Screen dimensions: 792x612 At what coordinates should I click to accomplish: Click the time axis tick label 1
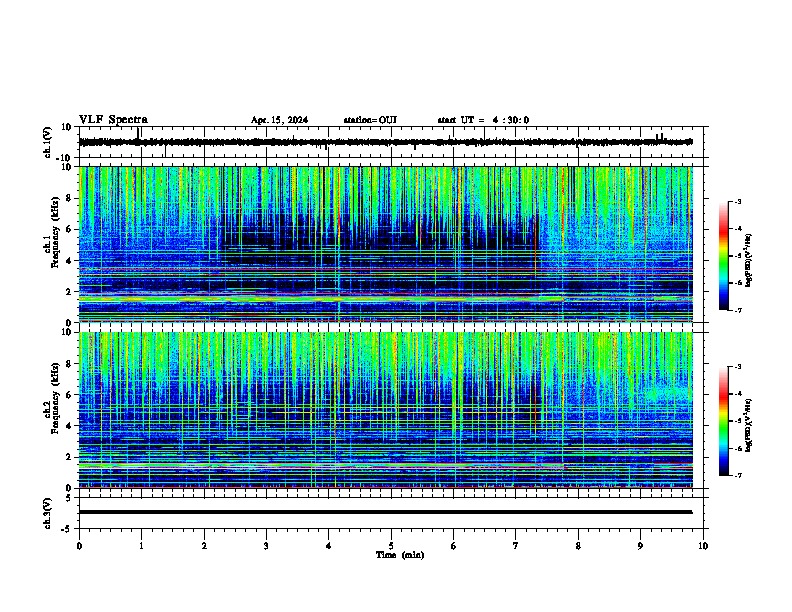(141, 546)
